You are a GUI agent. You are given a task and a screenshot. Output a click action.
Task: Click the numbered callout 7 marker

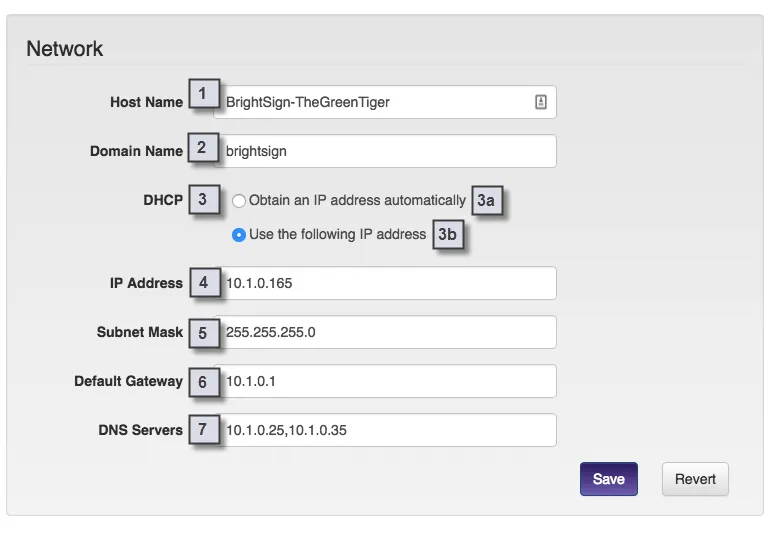204,430
